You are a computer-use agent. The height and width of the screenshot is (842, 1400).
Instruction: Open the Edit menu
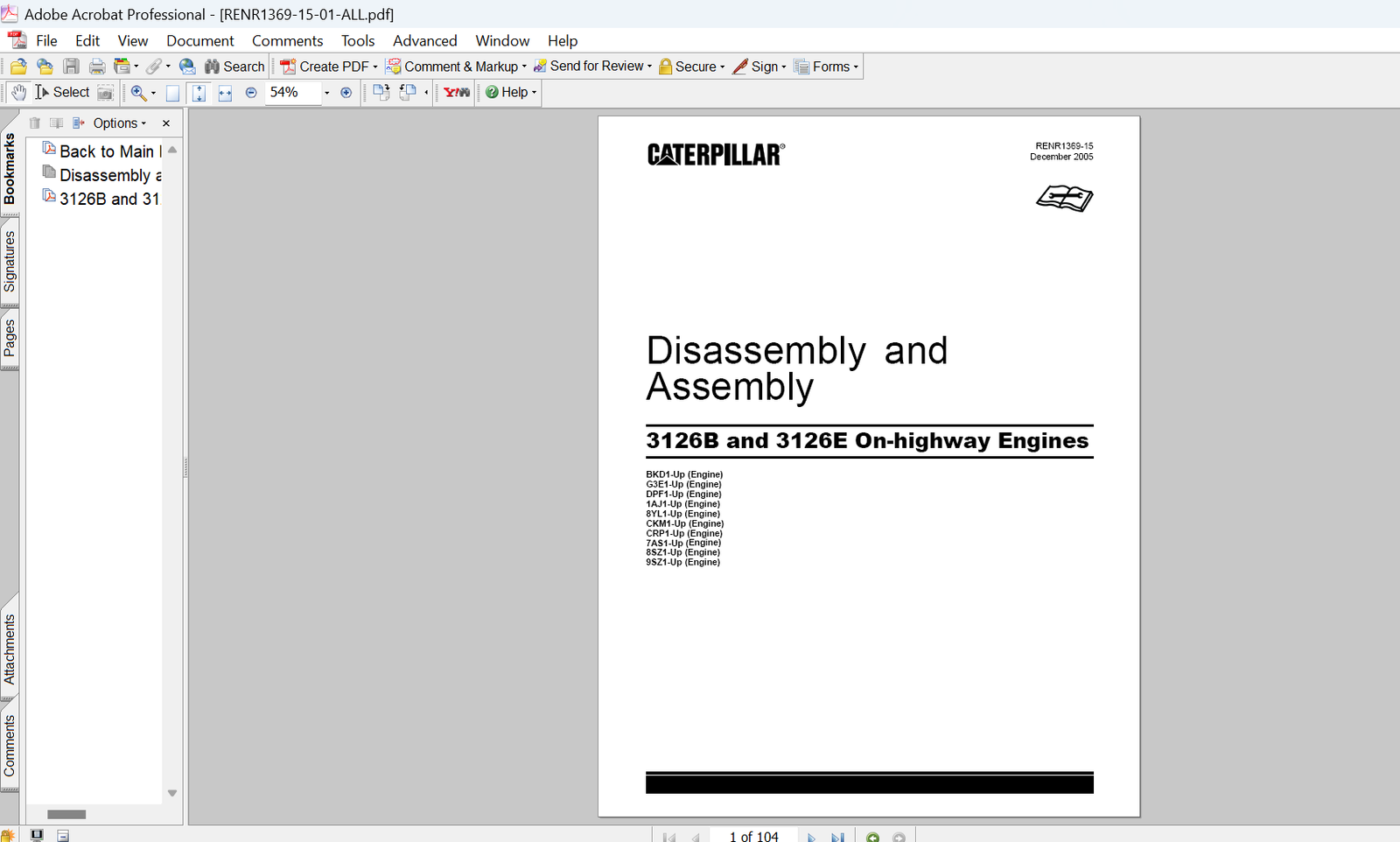87,40
